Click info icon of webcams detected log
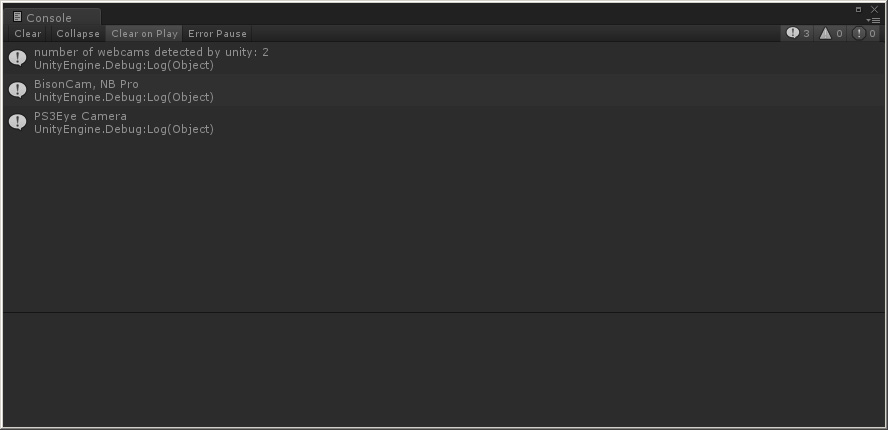Image resolution: width=888 pixels, height=430 pixels. tap(18, 58)
